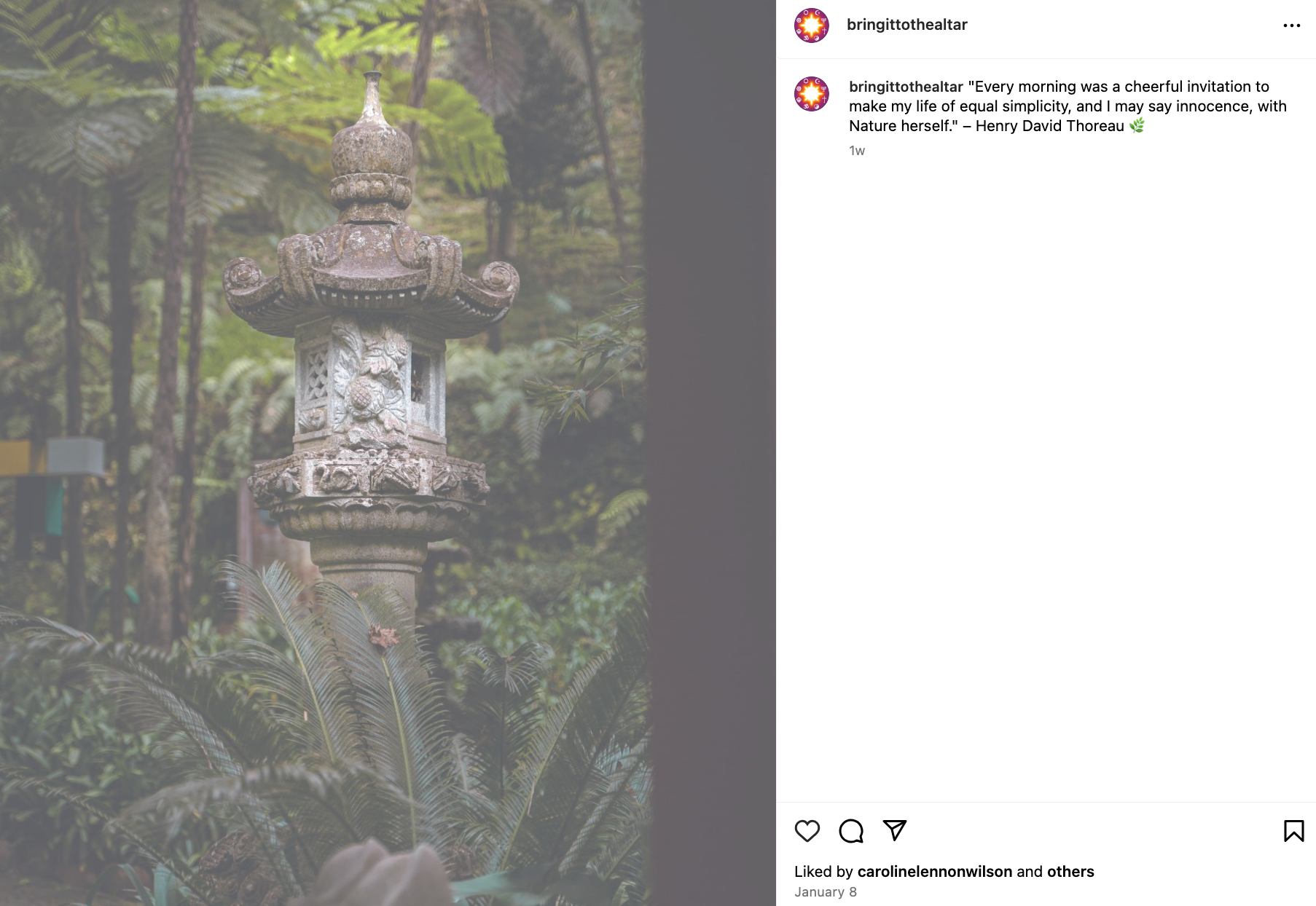Screen dimensions: 1316x906
Task: Share the post via paper plane icon
Action: [x=894, y=830]
